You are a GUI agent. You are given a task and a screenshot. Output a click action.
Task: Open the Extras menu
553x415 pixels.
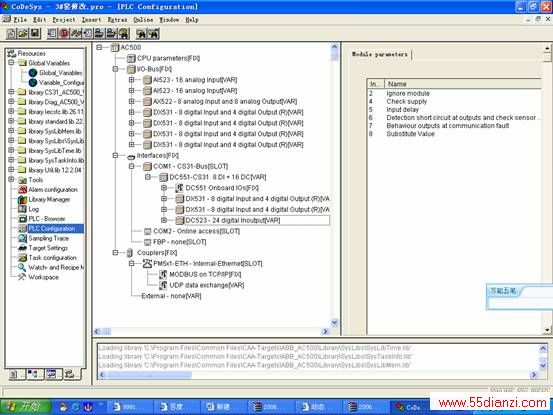coord(117,20)
